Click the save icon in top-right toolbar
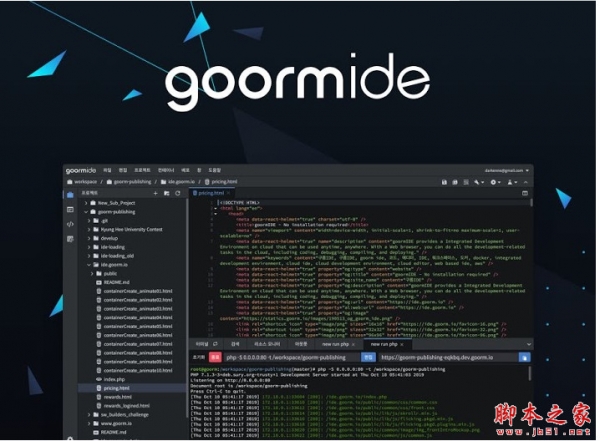The image size is (600, 441). [444, 182]
